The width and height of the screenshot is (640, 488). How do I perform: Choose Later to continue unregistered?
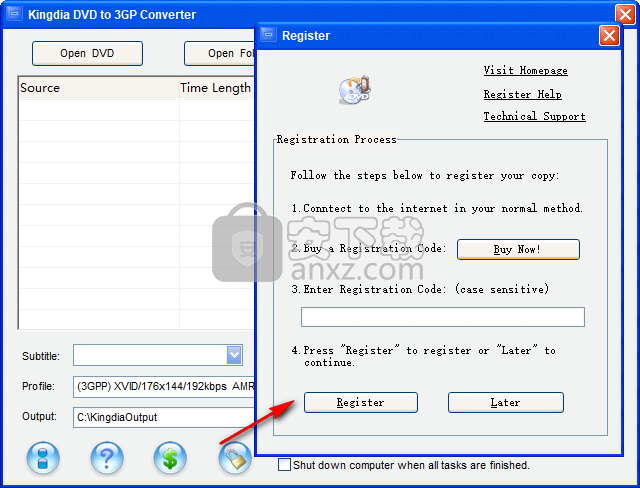point(506,403)
